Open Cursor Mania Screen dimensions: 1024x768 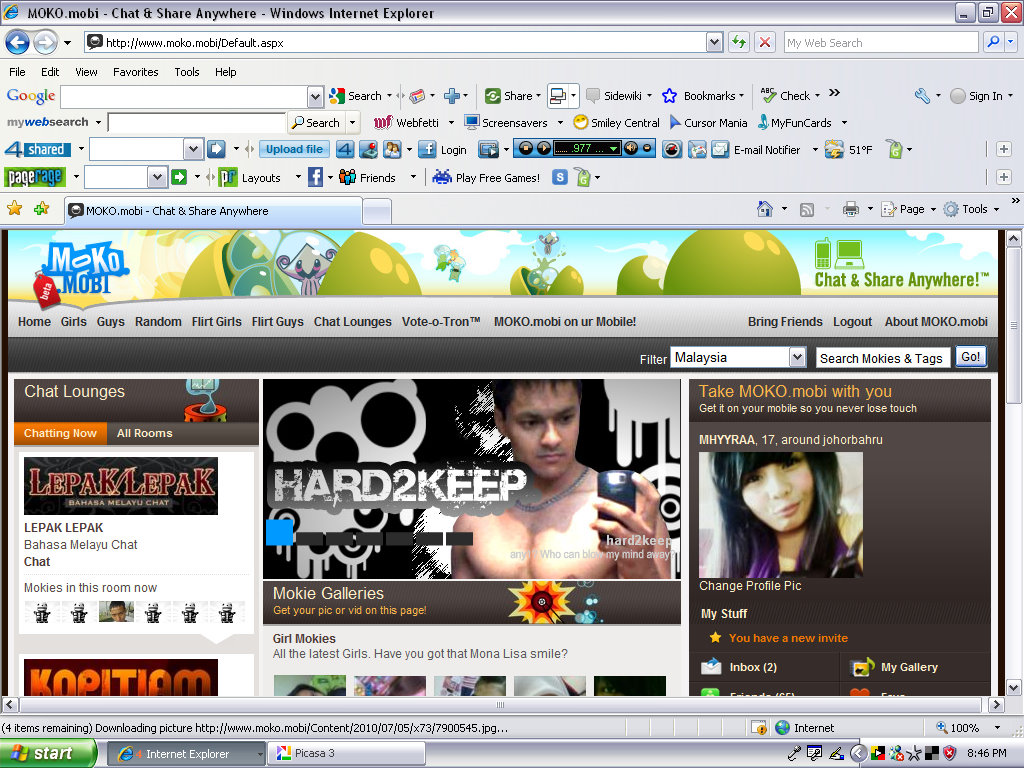709,123
